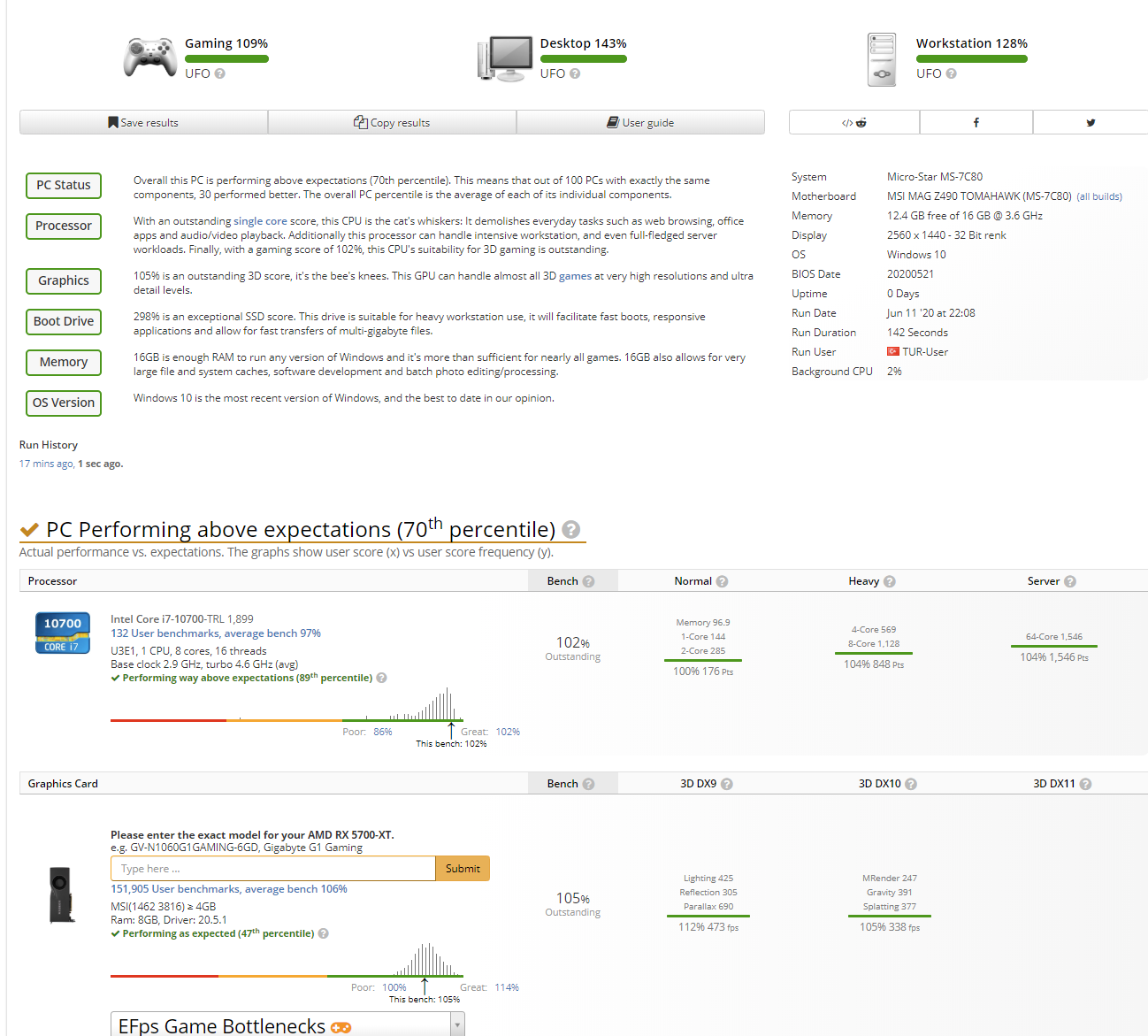1148x1036 pixels.
Task: Click the Workstation 128% score bar
Action: (972, 59)
